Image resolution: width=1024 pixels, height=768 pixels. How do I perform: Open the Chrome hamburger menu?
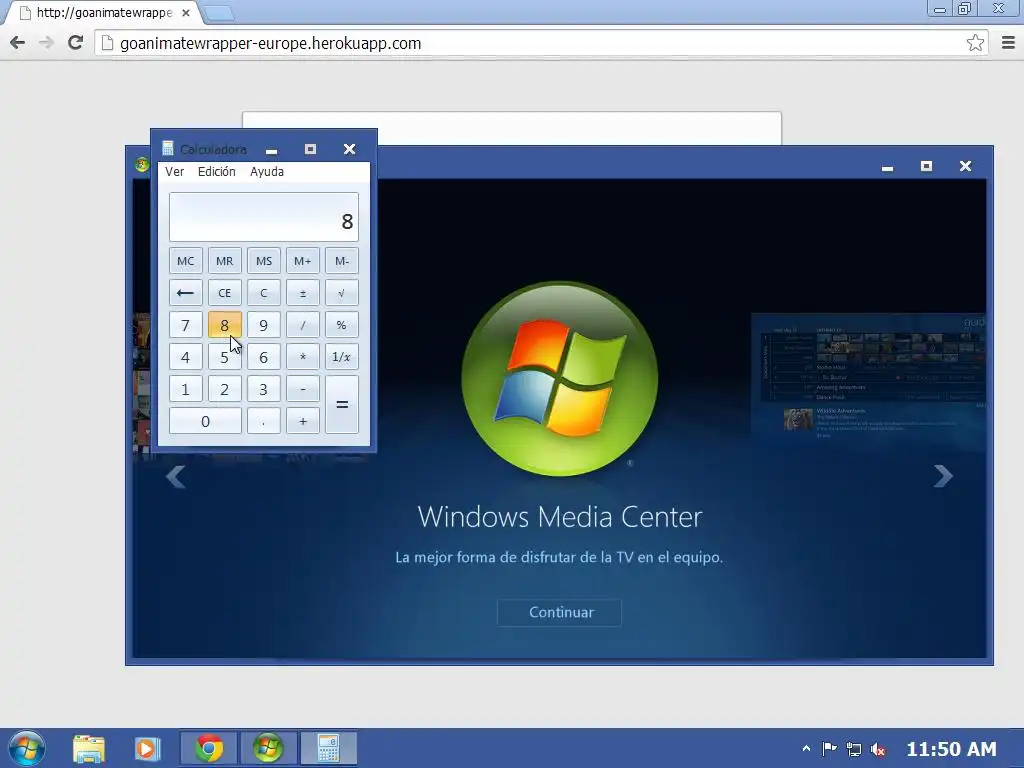pos(1008,43)
